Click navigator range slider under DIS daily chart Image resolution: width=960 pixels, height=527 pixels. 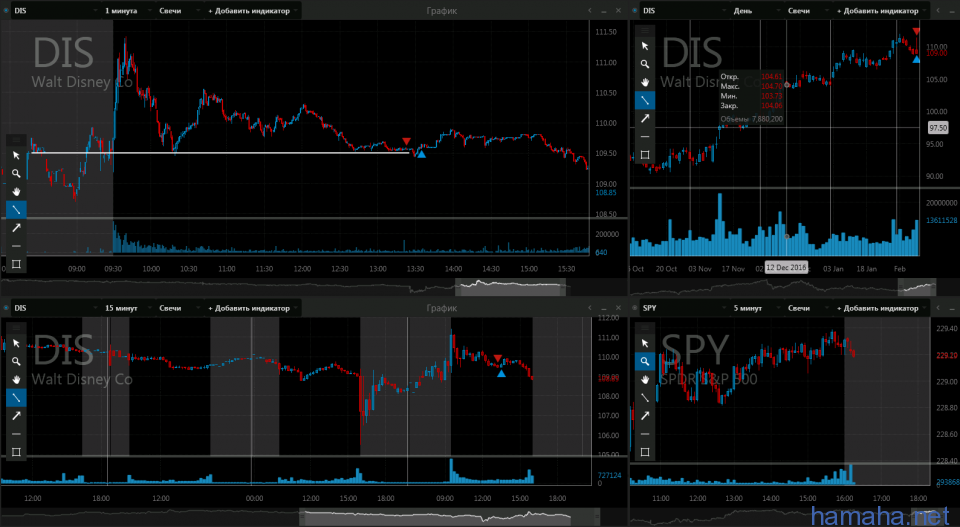pyautogui.click(x=917, y=286)
